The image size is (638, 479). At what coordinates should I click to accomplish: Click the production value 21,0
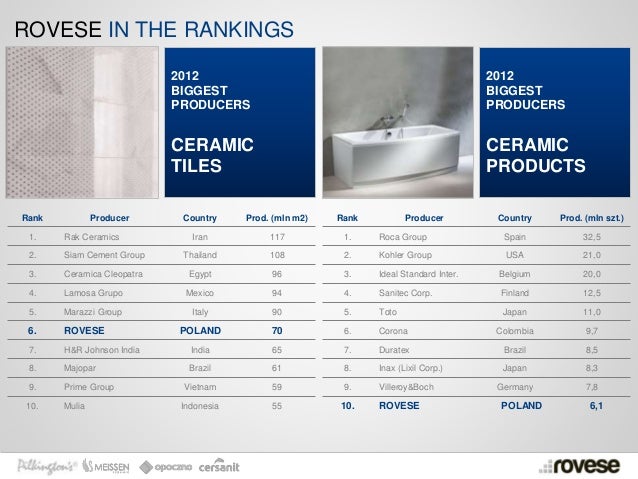[x=592, y=255]
